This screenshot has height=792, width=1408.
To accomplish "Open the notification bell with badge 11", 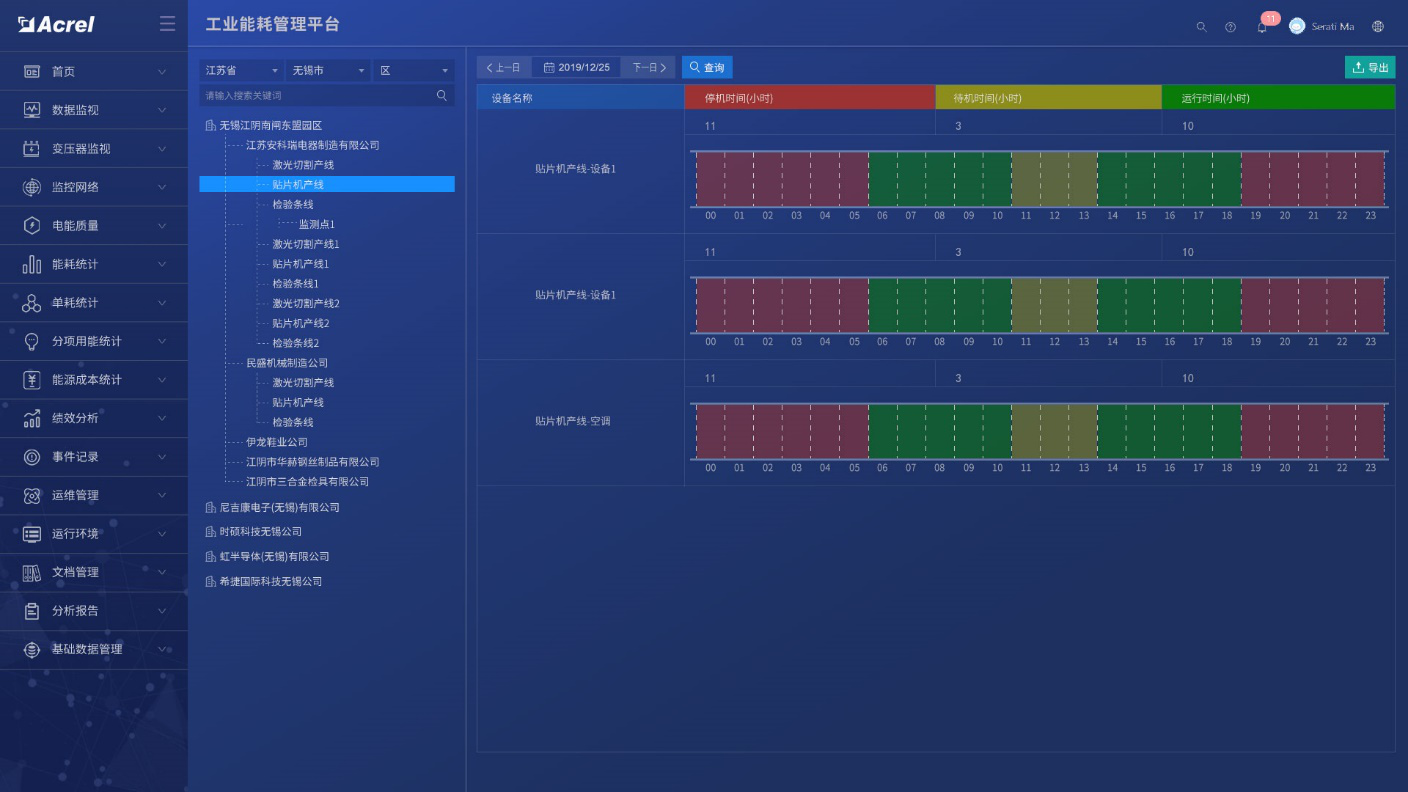I will (x=1262, y=27).
